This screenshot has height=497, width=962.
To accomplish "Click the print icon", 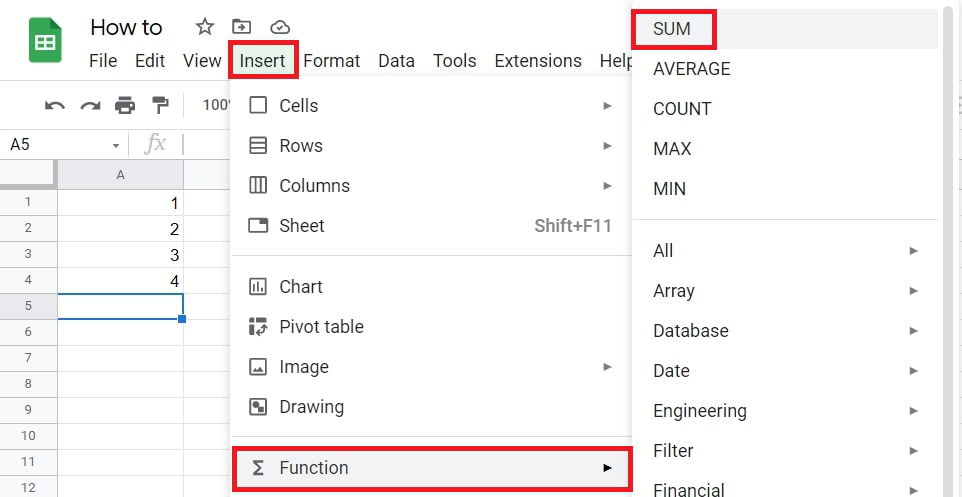I will point(125,105).
